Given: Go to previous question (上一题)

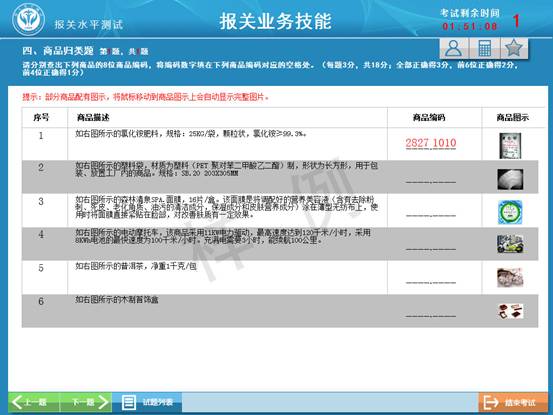Looking at the screenshot, I should pos(34,402).
